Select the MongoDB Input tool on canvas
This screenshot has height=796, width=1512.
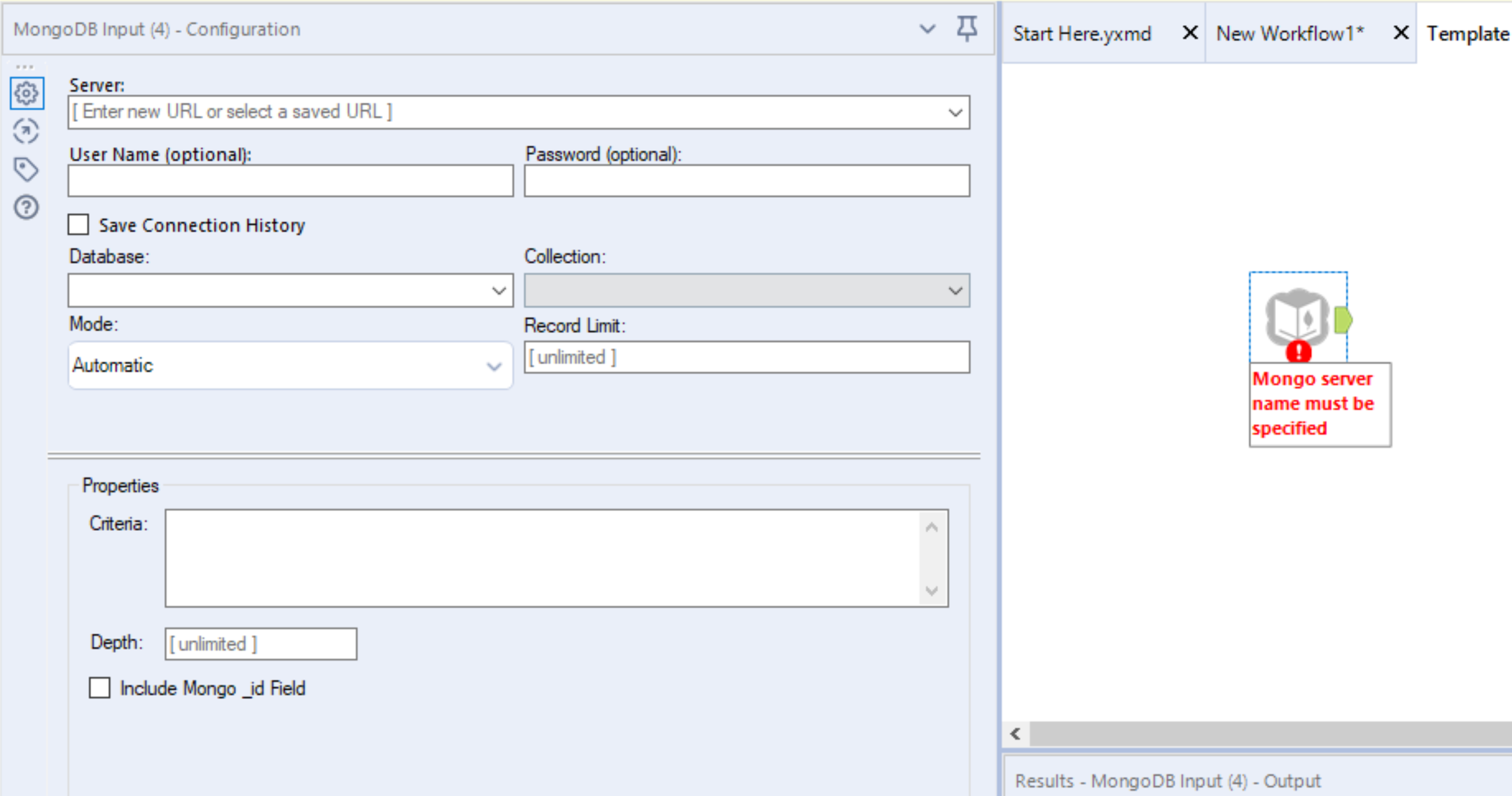pos(1295,317)
